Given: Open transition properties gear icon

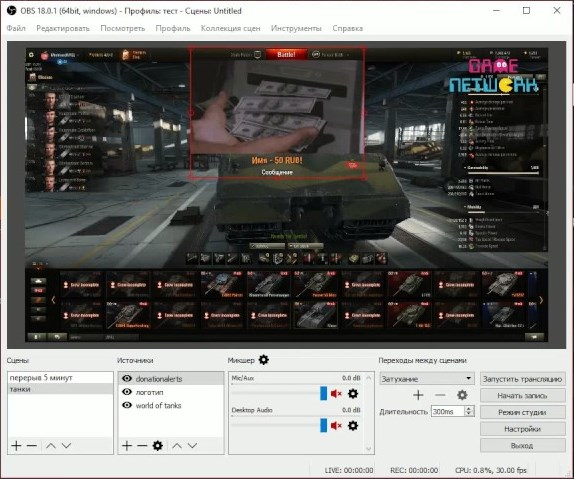Looking at the screenshot, I should 462,395.
